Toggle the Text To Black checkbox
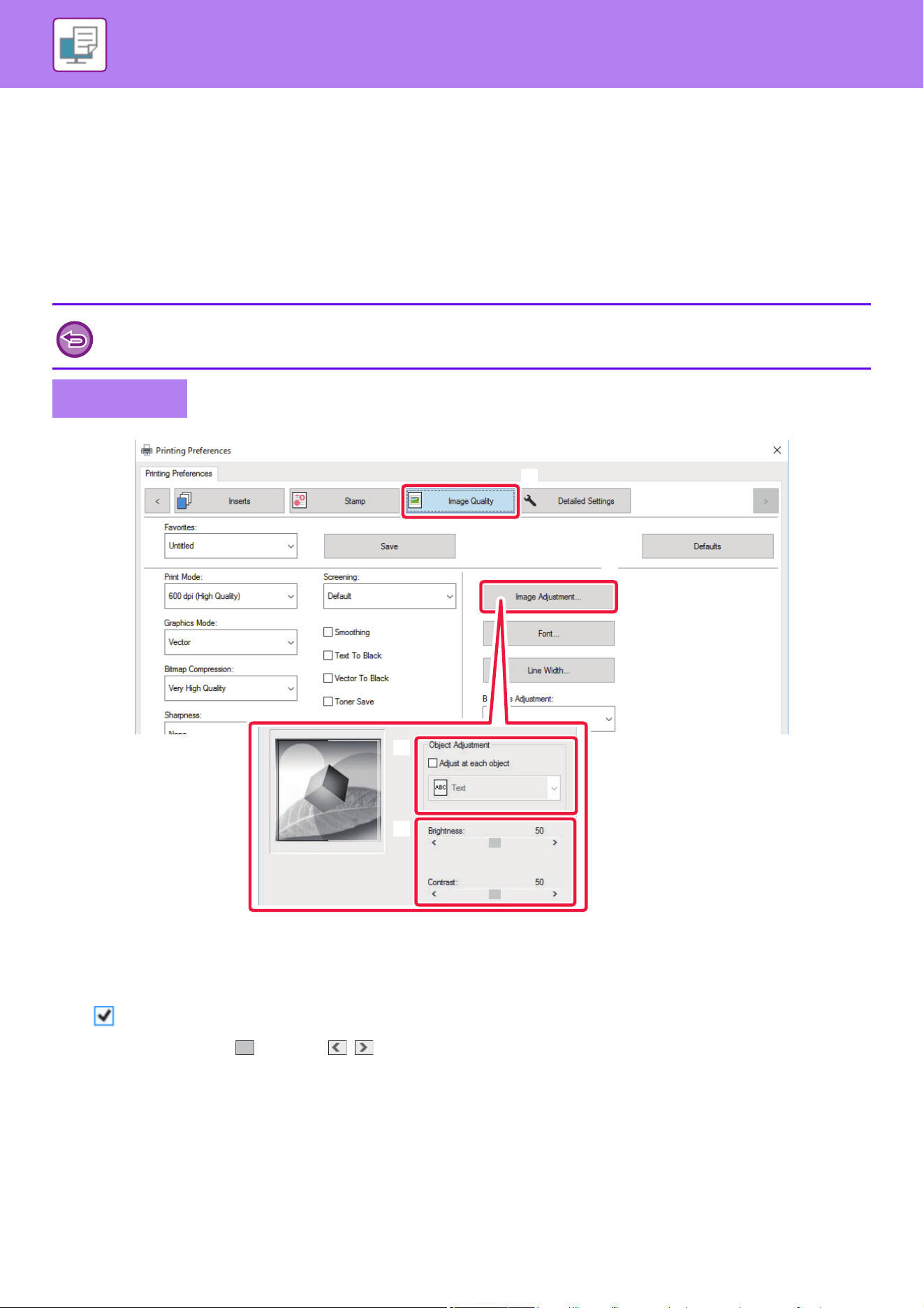 pos(328,655)
